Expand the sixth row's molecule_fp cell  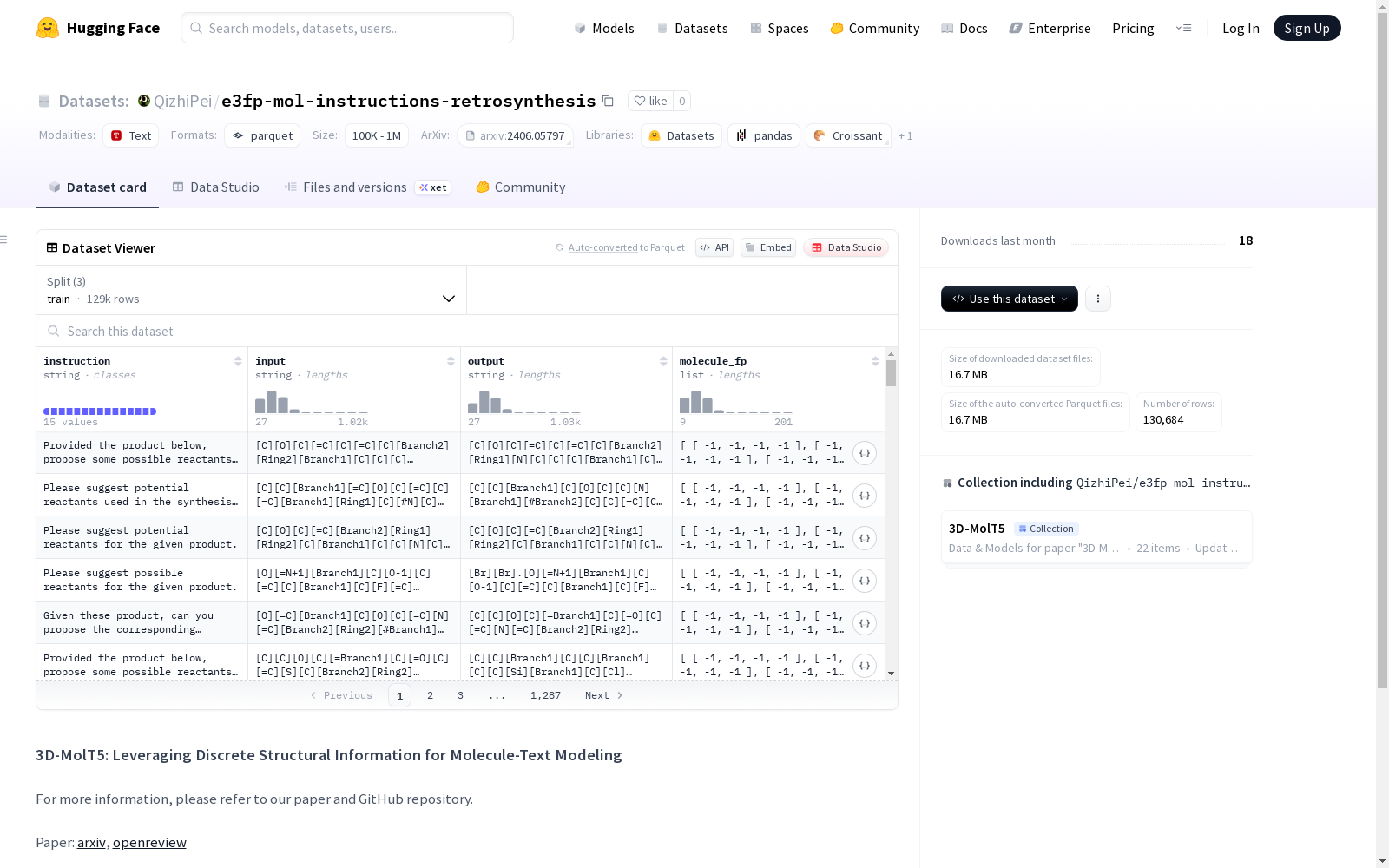tap(864, 666)
